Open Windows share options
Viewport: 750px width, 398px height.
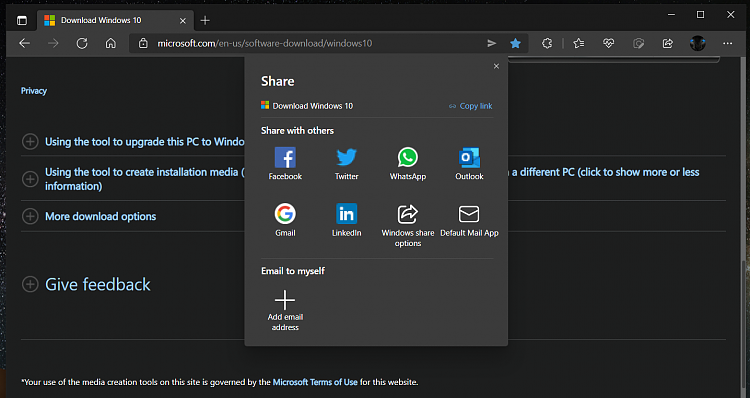pyautogui.click(x=408, y=225)
